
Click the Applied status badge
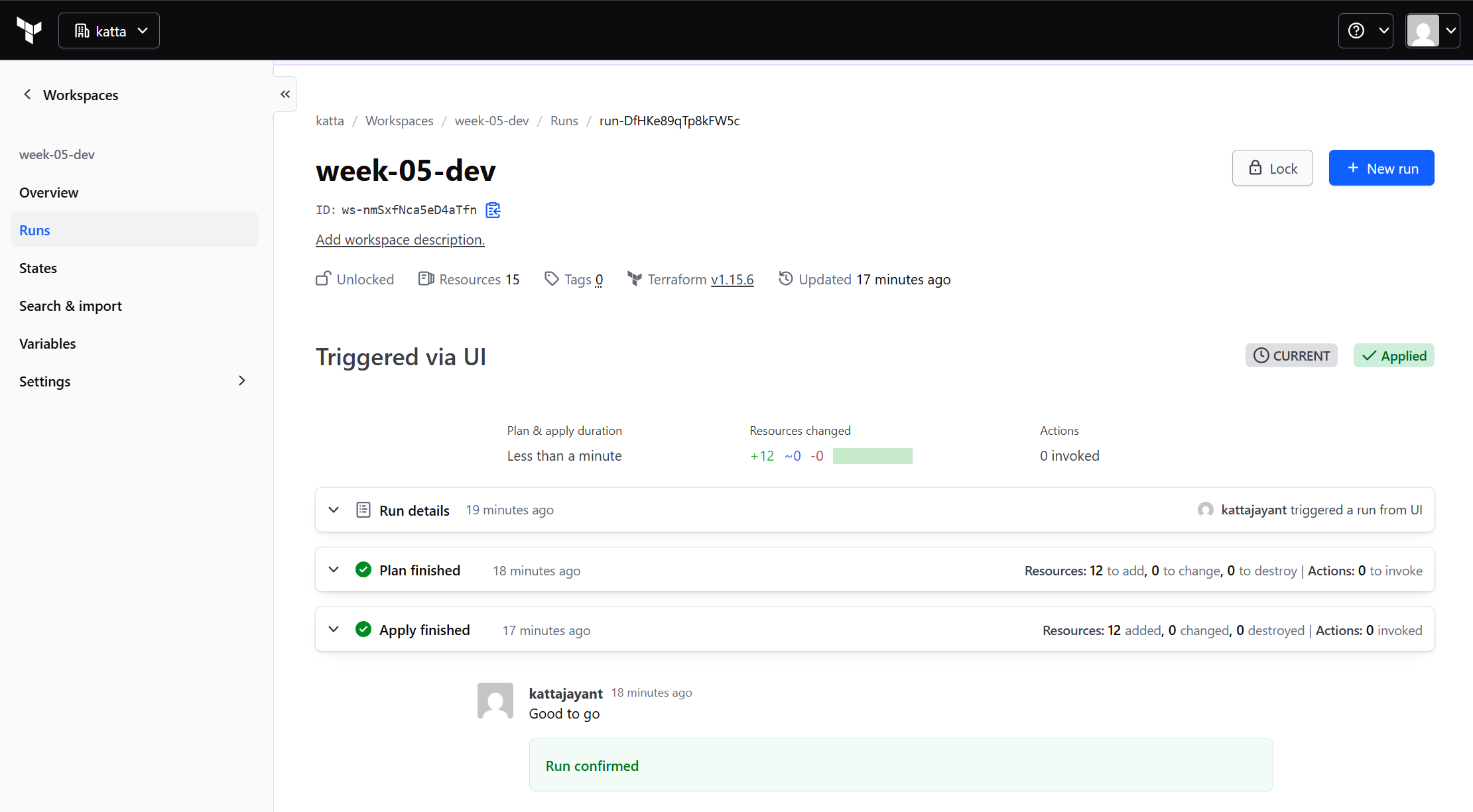coord(1394,355)
